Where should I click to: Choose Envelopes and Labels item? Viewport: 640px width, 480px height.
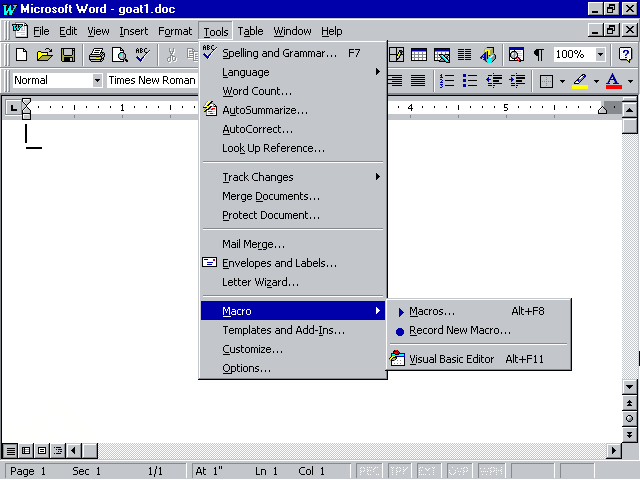point(293,263)
